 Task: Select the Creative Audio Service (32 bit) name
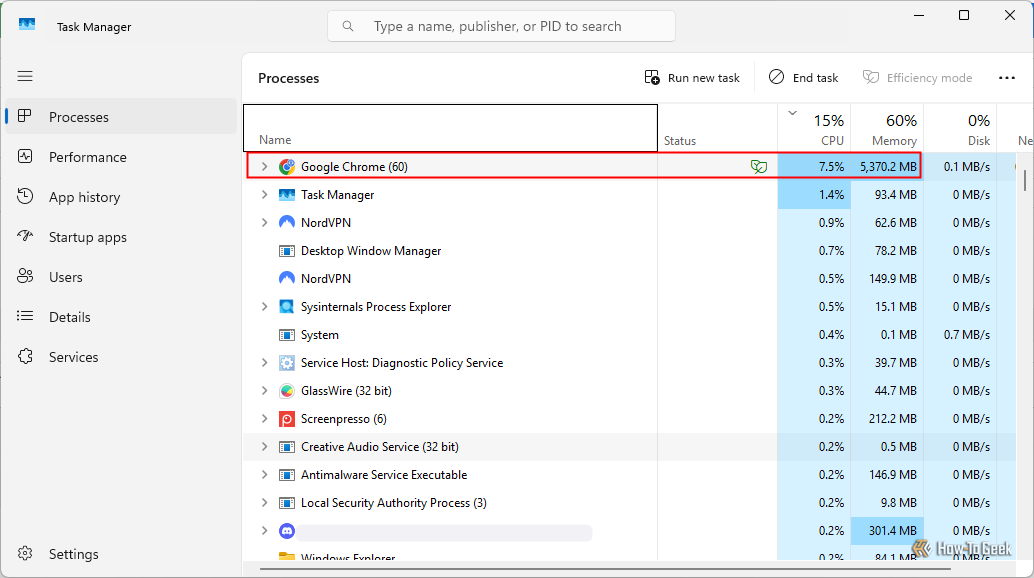click(380, 447)
